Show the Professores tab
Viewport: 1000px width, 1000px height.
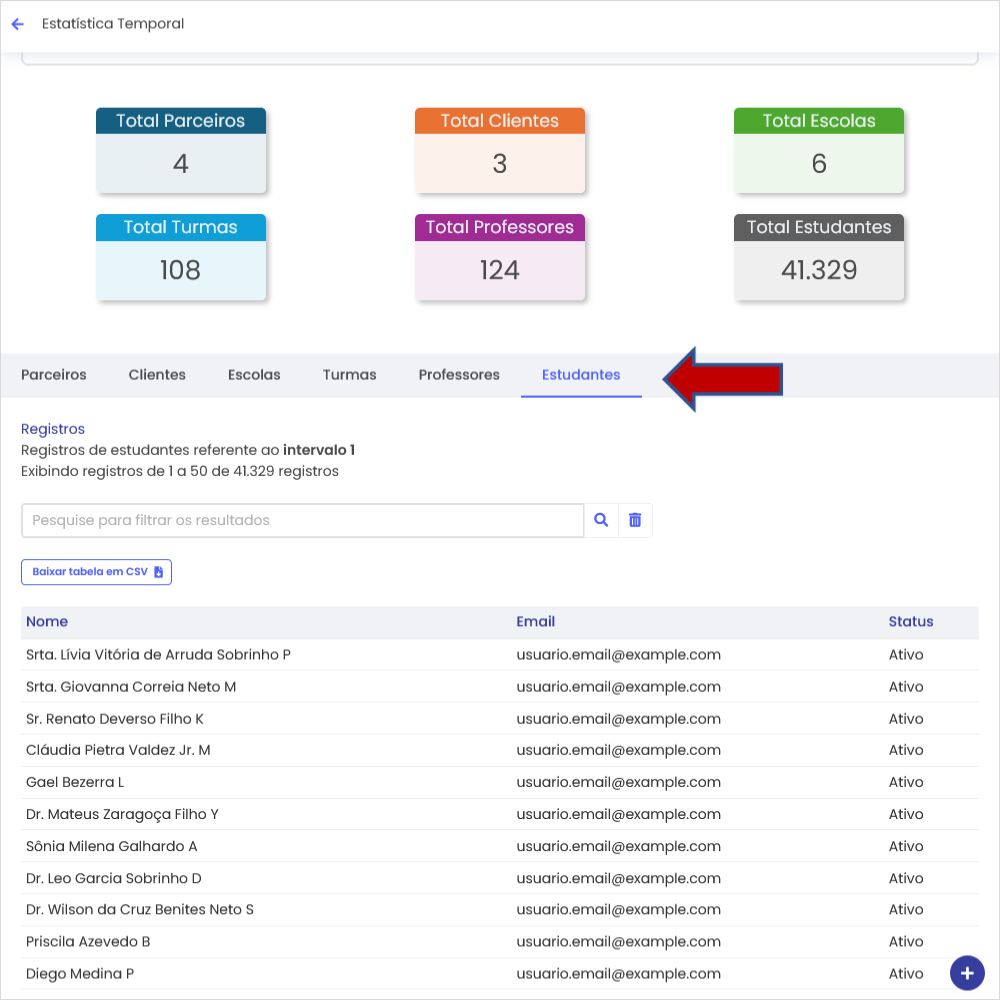(x=459, y=375)
